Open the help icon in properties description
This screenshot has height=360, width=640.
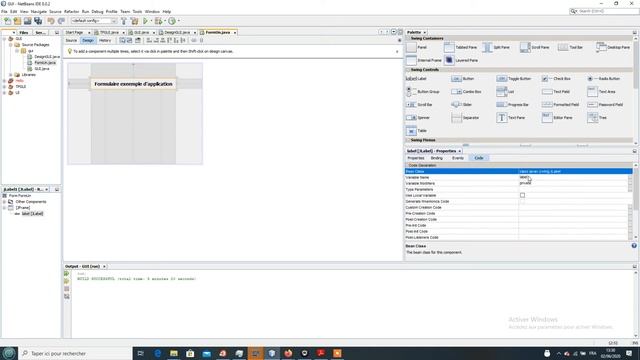pyautogui.click(x=634, y=246)
